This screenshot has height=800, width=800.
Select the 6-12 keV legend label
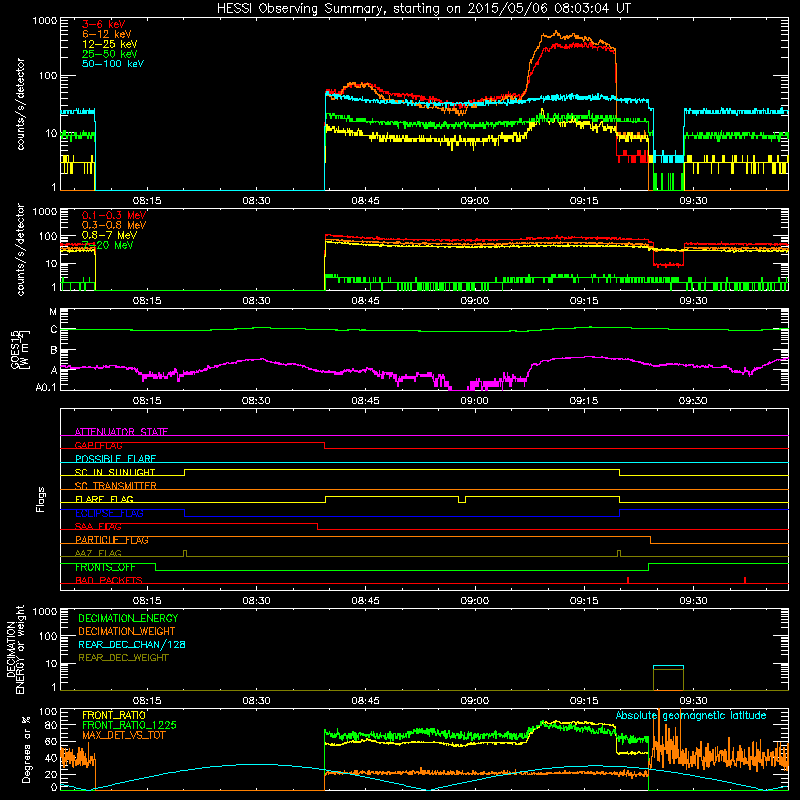pyautogui.click(x=107, y=34)
